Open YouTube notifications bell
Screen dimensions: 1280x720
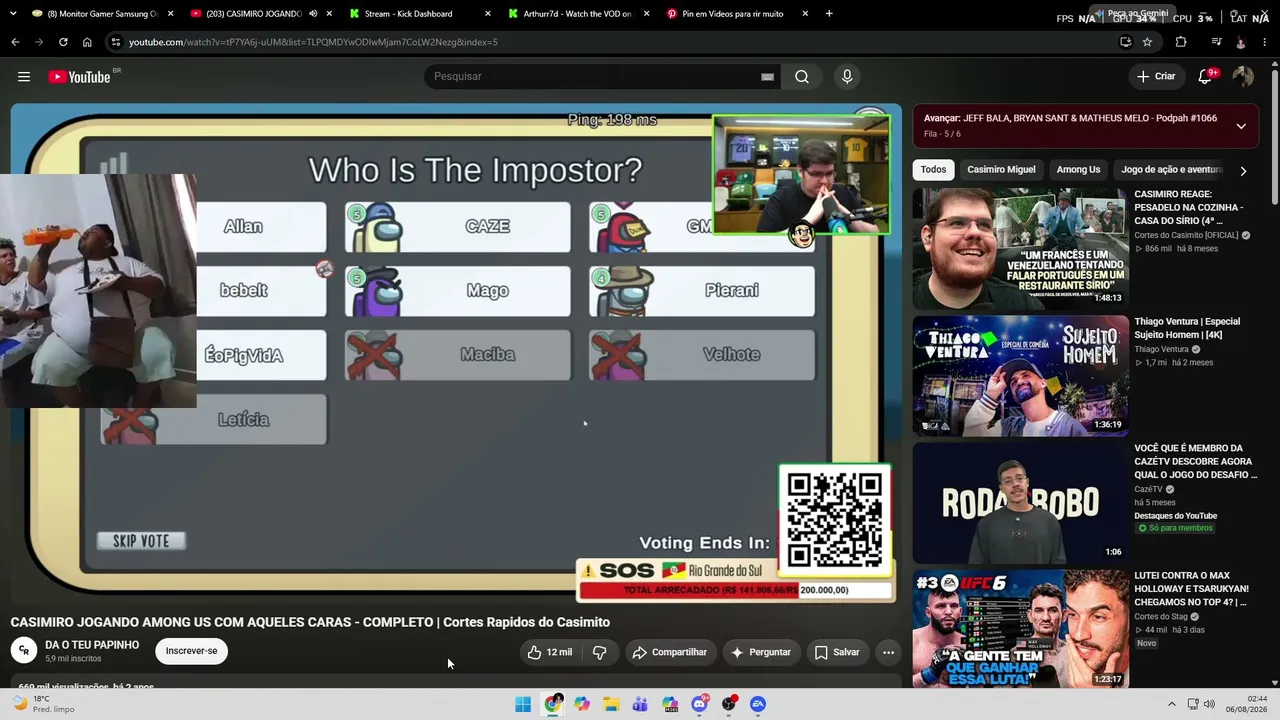coord(1206,77)
